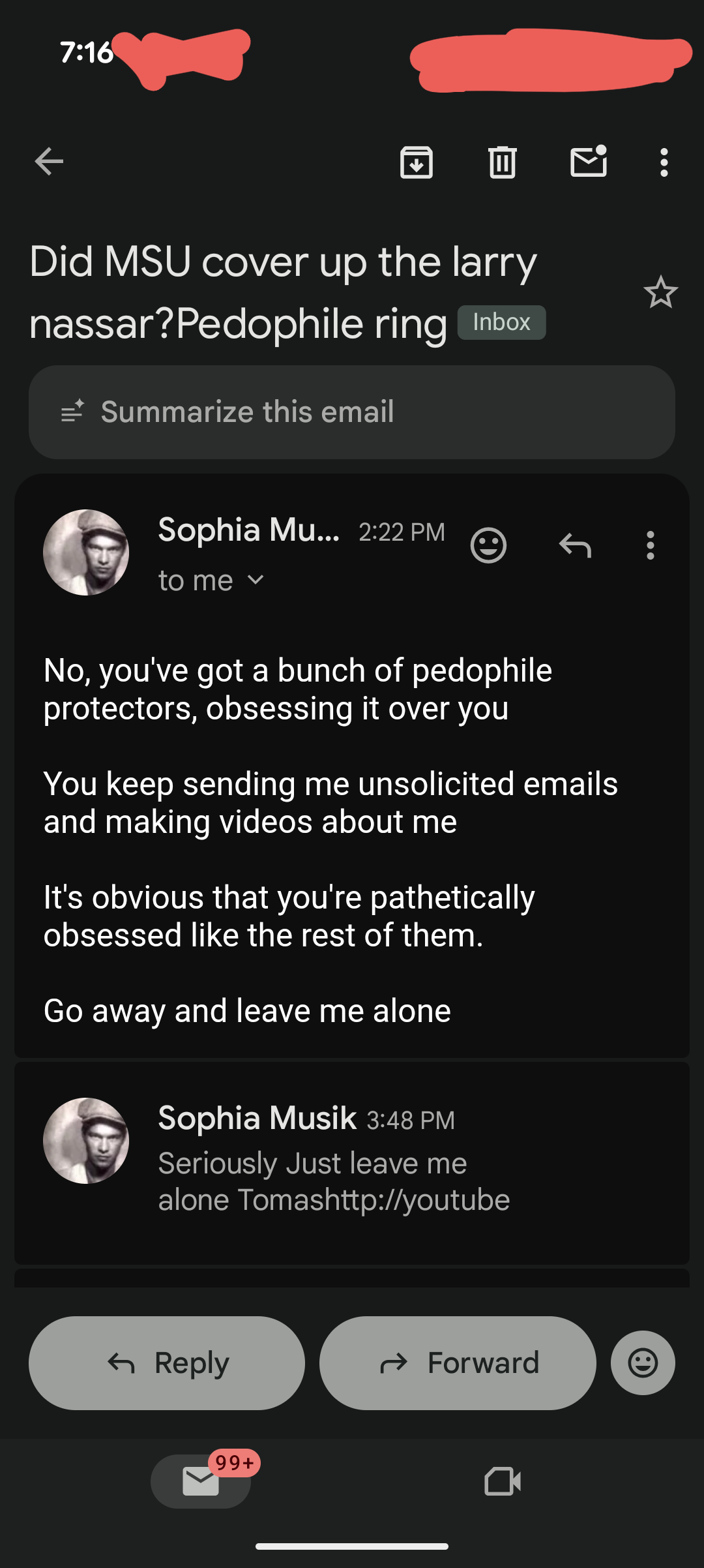Open emoji reaction button beside Forward
The height and width of the screenshot is (1568, 704).
(643, 1363)
